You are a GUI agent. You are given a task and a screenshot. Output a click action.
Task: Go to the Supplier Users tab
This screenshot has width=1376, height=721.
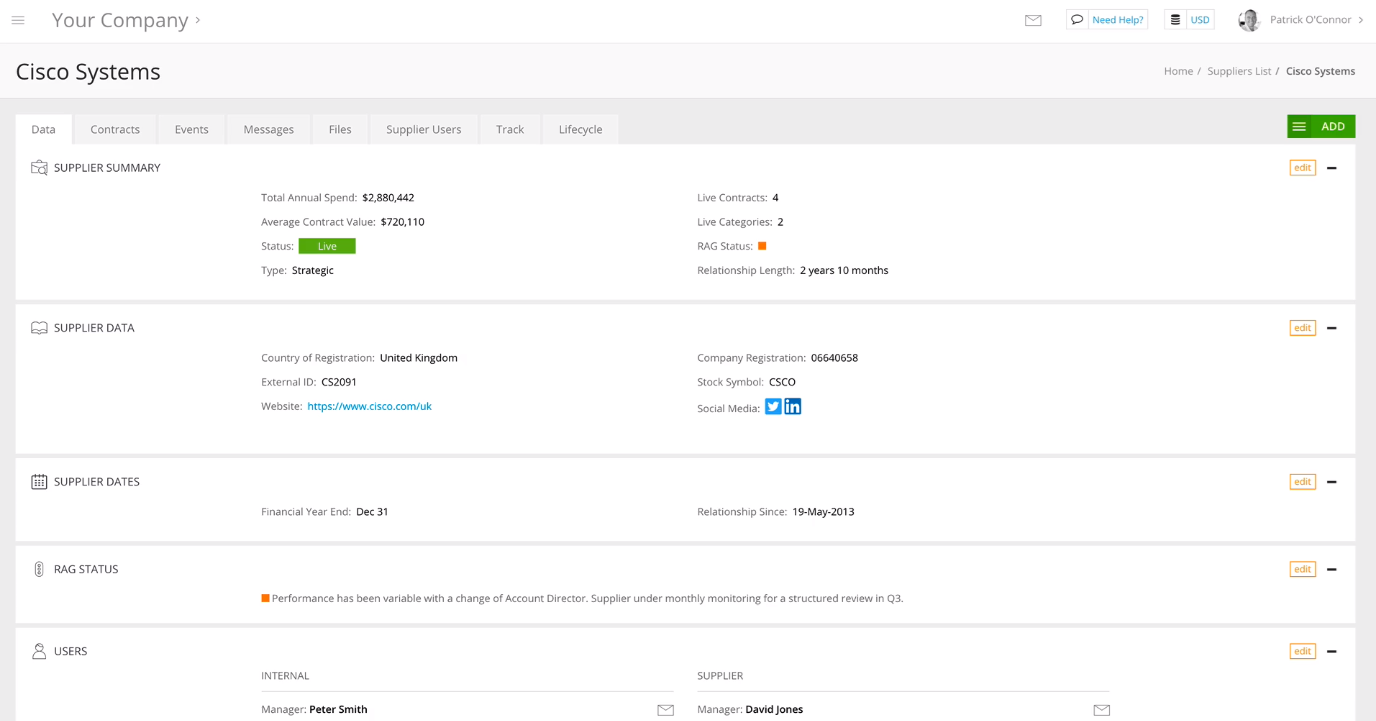click(x=424, y=129)
